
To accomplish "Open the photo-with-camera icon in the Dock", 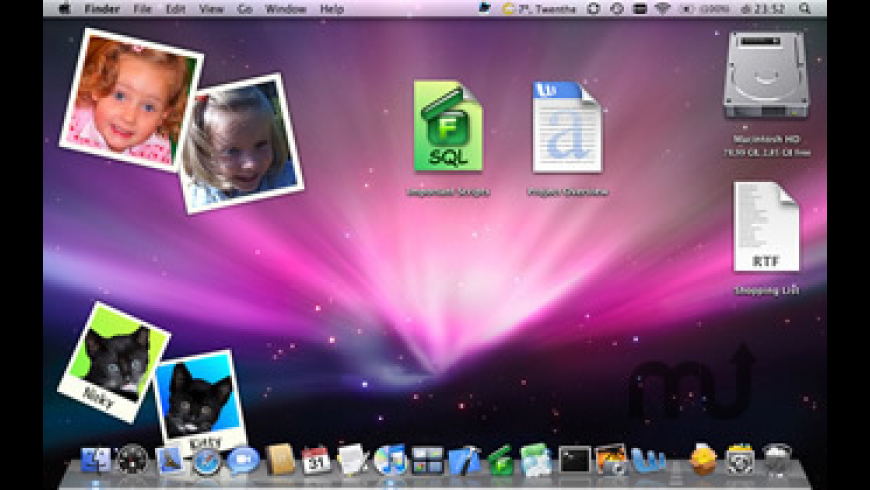I will pos(611,460).
